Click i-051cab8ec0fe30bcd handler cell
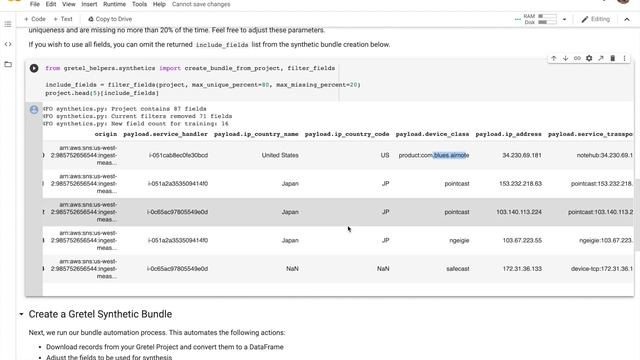This screenshot has height=360, width=640. point(178,155)
